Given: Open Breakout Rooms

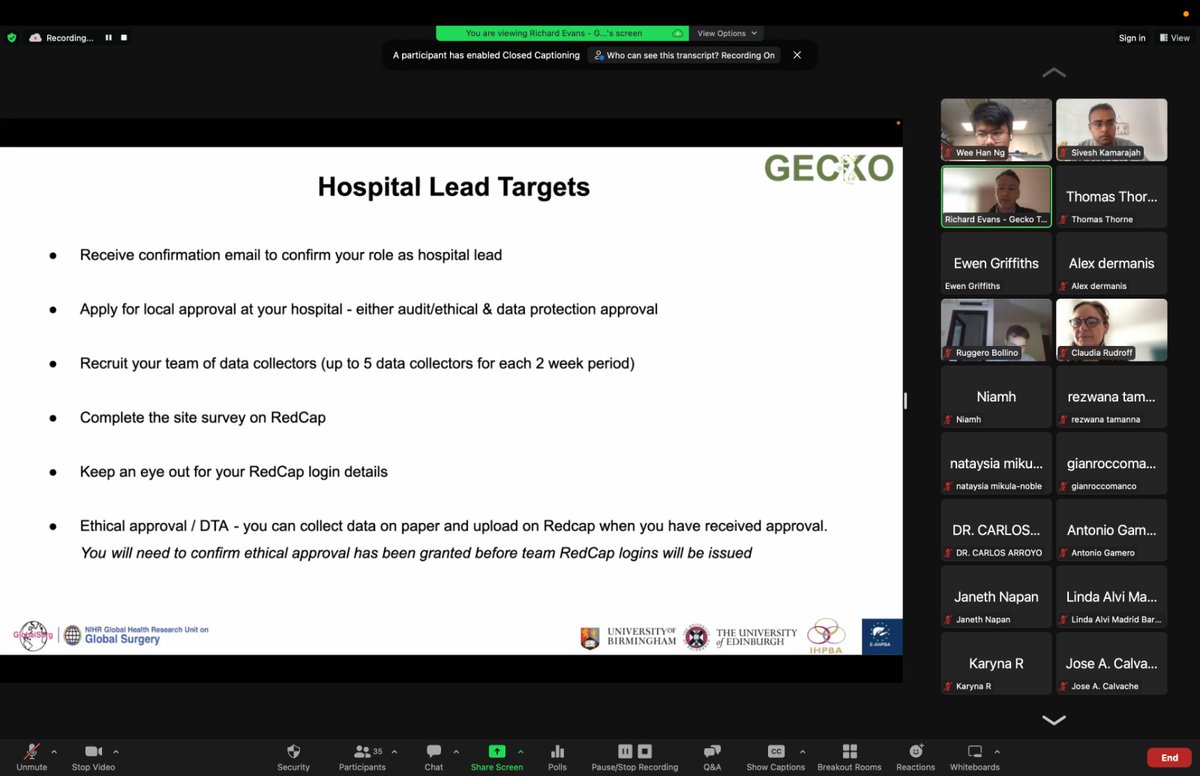Looking at the screenshot, I should [849, 756].
